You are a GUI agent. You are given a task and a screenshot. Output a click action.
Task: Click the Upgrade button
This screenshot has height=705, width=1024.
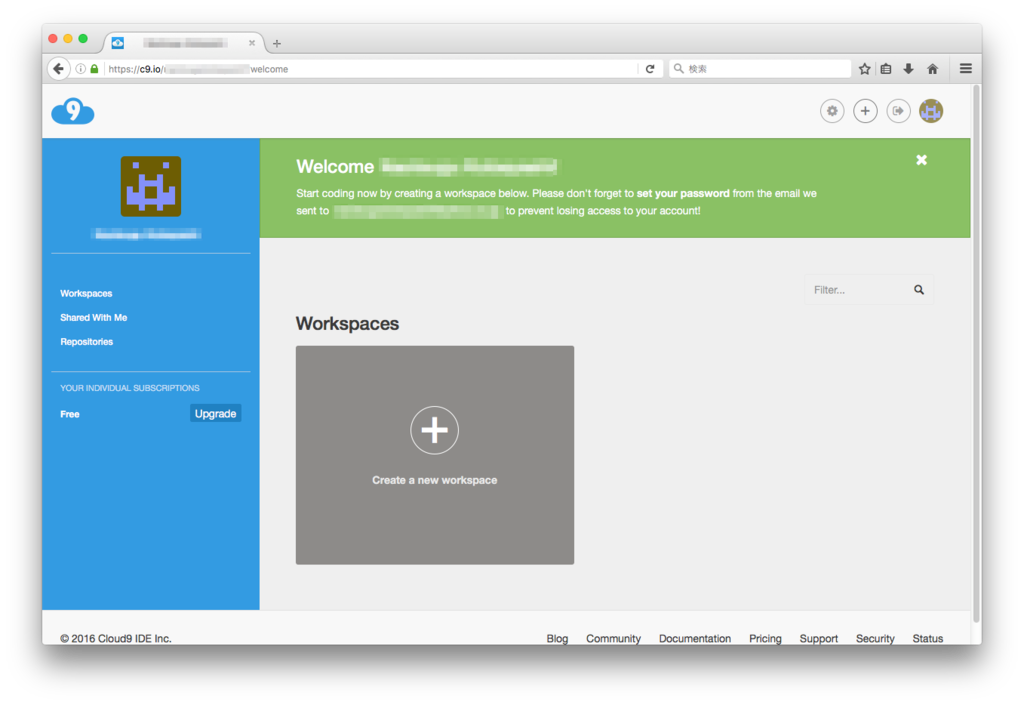click(x=216, y=413)
